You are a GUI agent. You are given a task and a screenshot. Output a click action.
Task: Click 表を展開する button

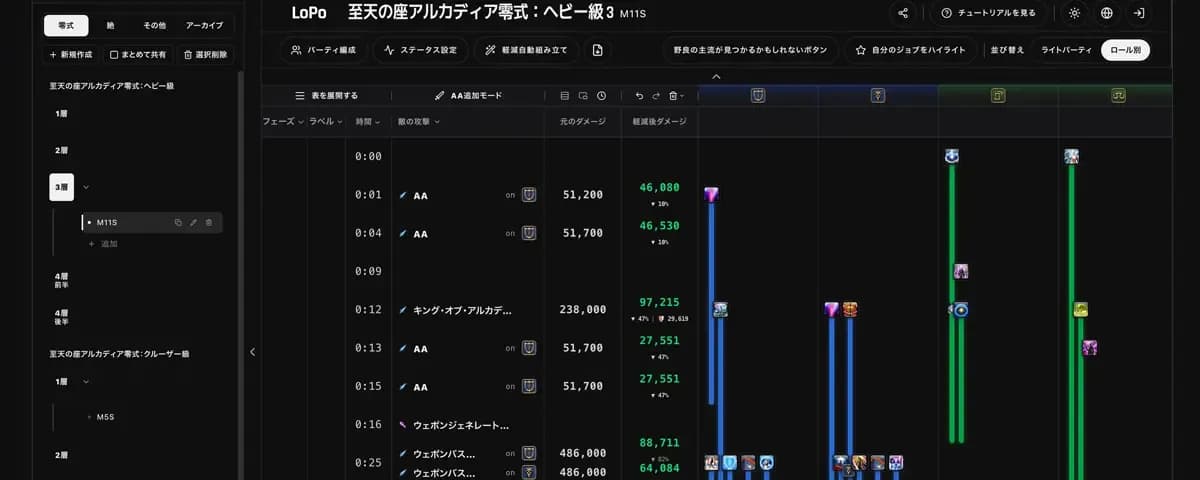click(326, 96)
